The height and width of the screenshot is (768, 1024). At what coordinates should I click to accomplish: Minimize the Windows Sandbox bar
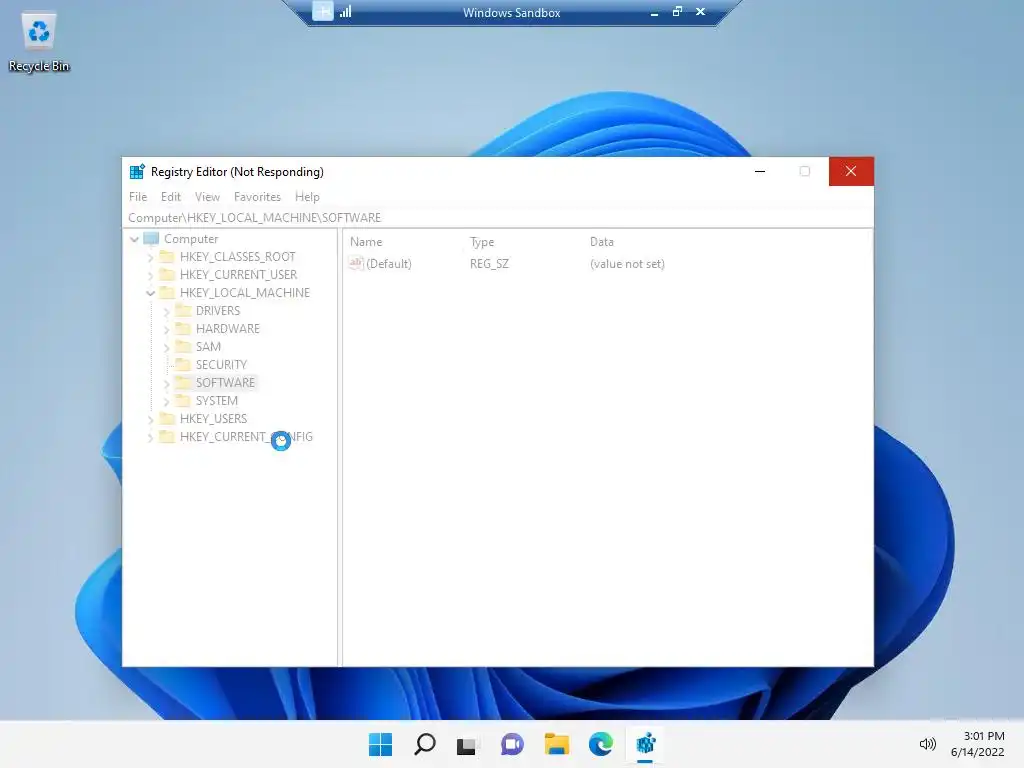tap(654, 12)
